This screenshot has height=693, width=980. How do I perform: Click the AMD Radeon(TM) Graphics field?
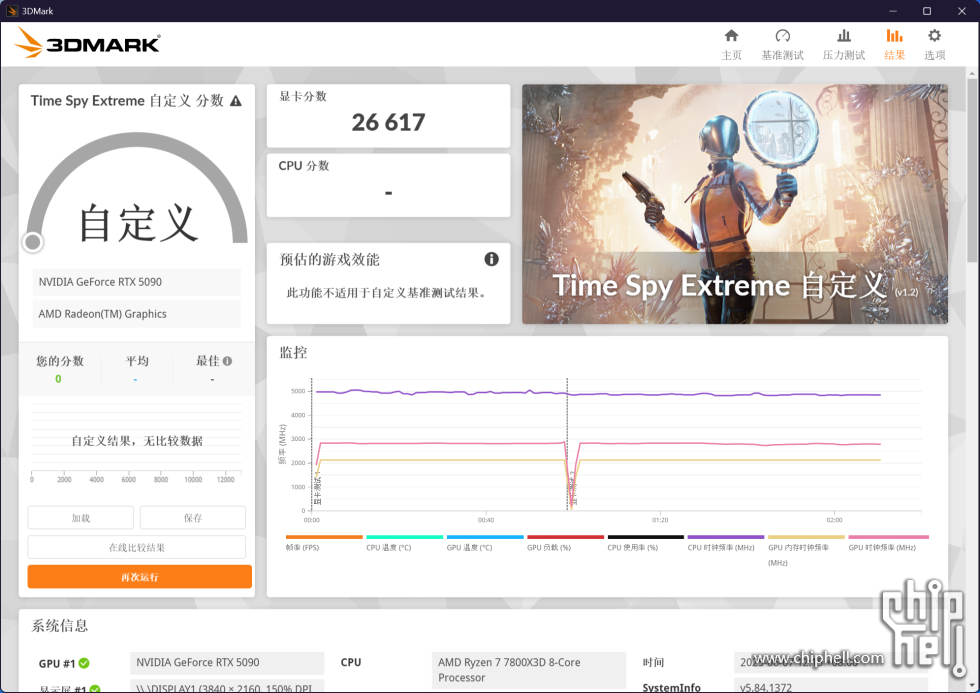pyautogui.click(x=136, y=314)
